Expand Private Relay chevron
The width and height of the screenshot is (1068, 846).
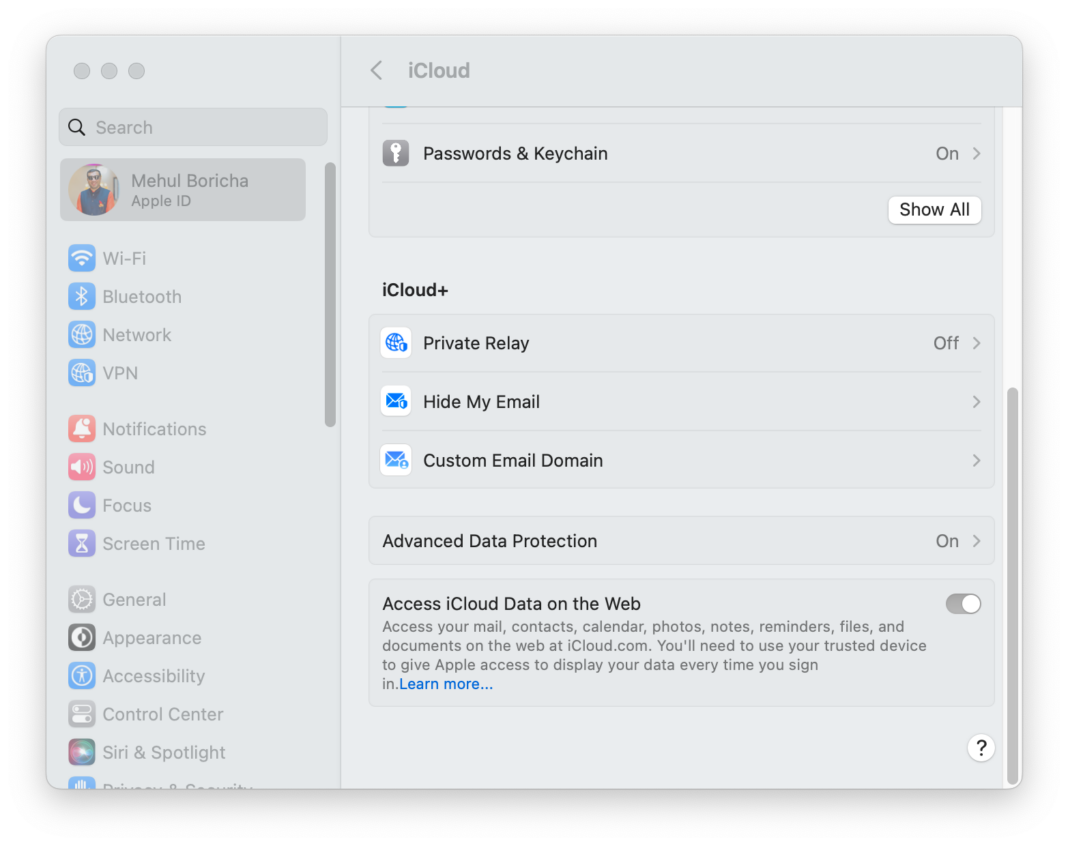tap(977, 343)
